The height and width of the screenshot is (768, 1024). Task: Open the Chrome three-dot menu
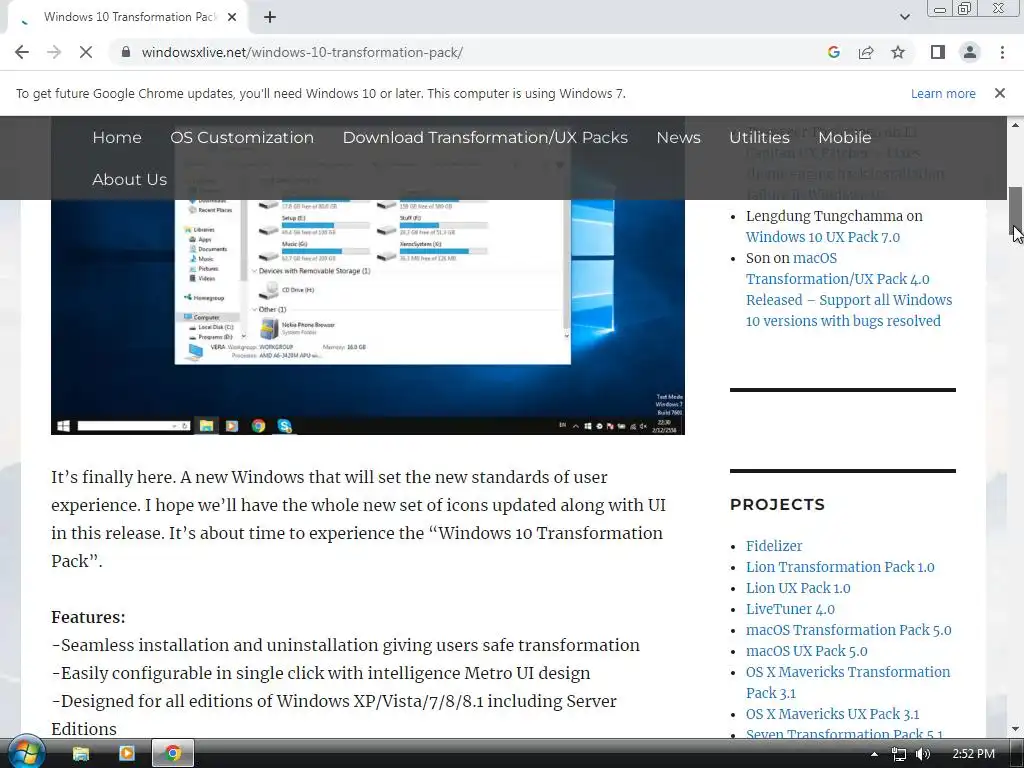coord(1002,52)
